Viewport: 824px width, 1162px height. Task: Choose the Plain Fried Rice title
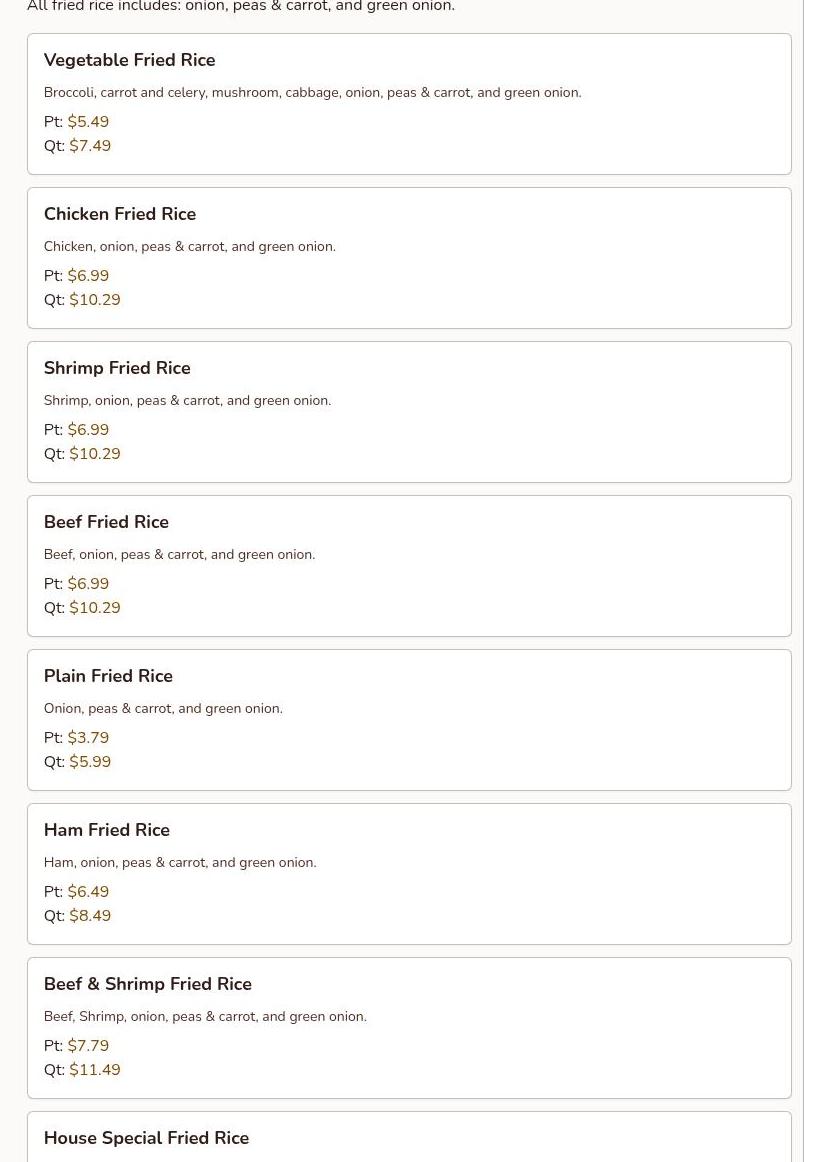[x=108, y=677]
